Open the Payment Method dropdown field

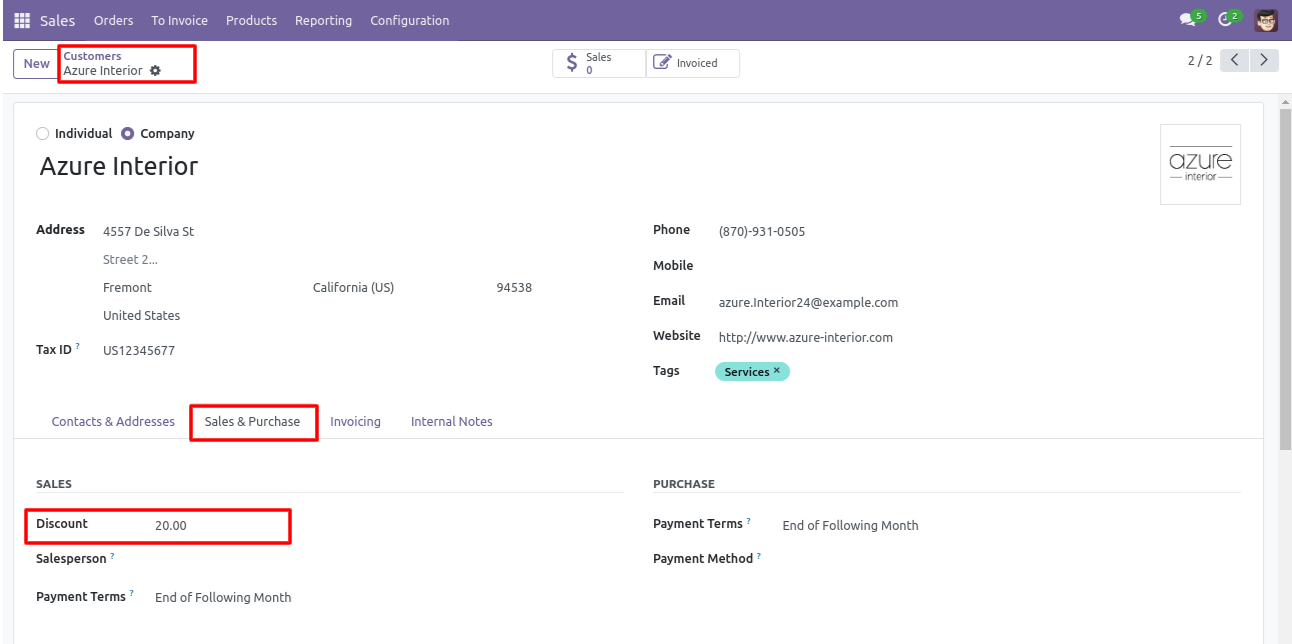(x=1011, y=559)
